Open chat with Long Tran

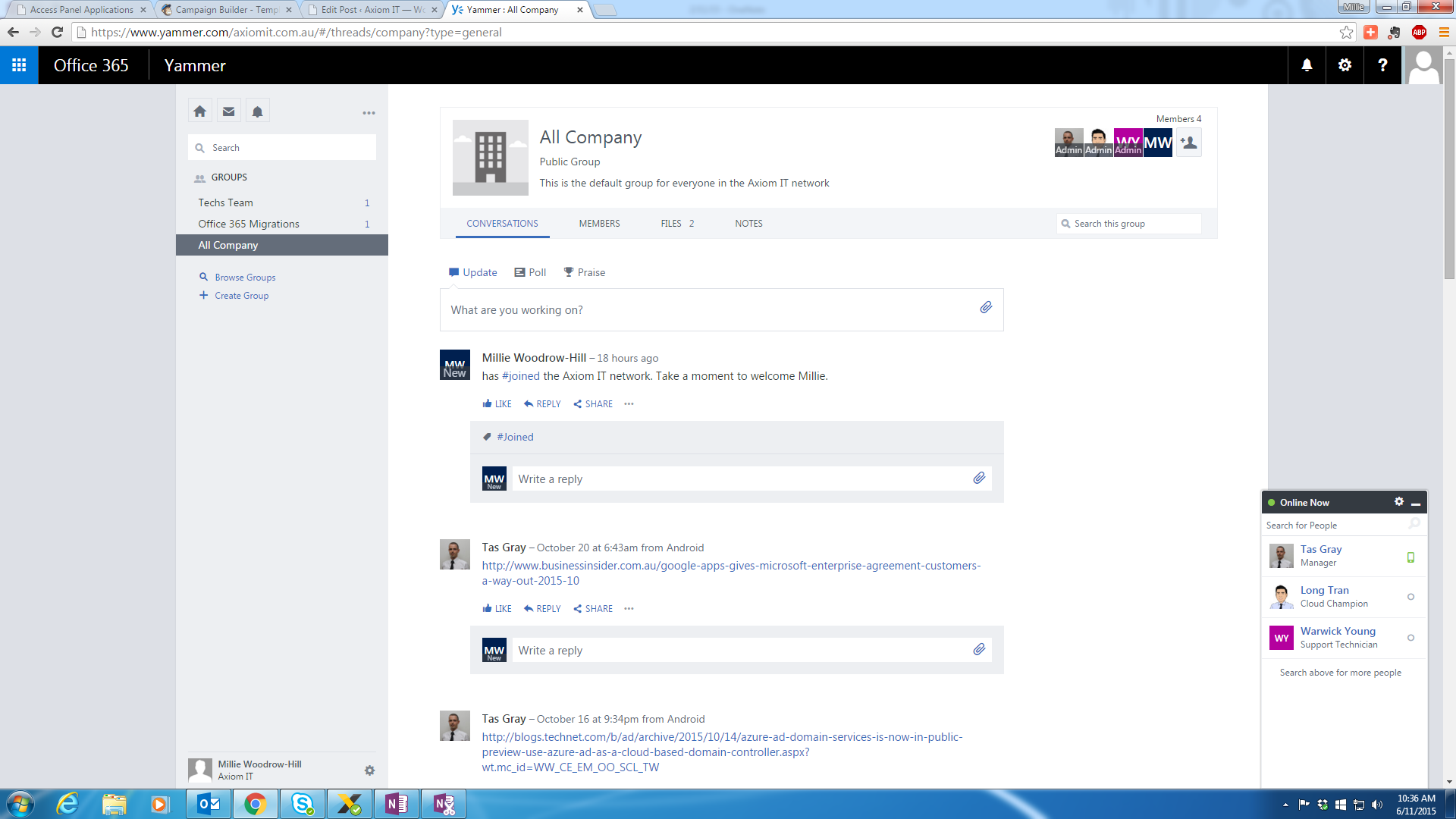coord(1344,597)
